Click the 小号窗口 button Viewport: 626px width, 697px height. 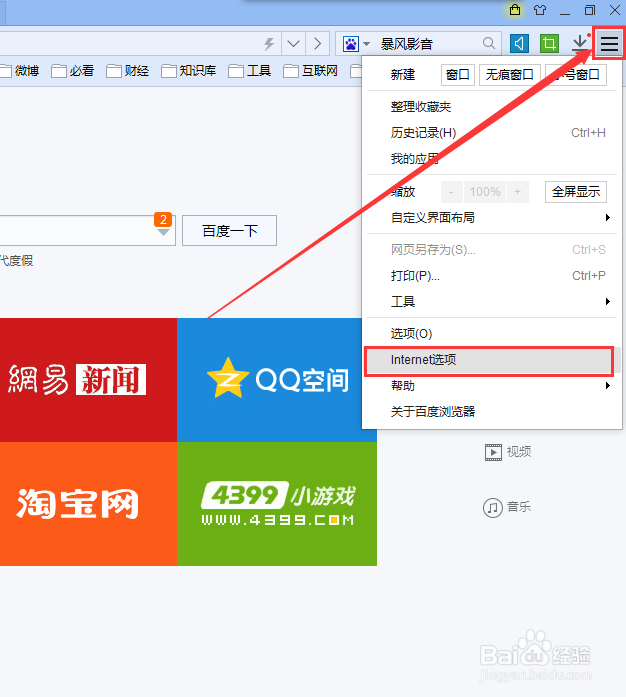coord(576,75)
